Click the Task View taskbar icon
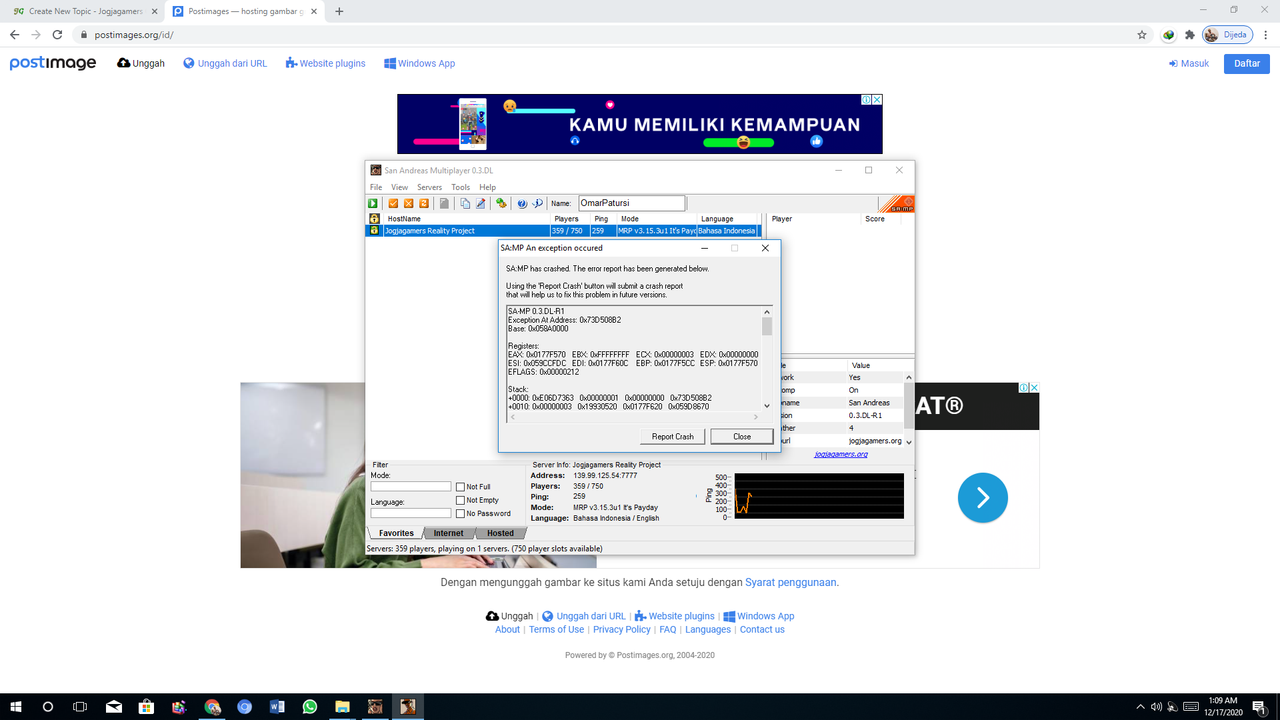This screenshot has width=1280, height=720. [80, 706]
